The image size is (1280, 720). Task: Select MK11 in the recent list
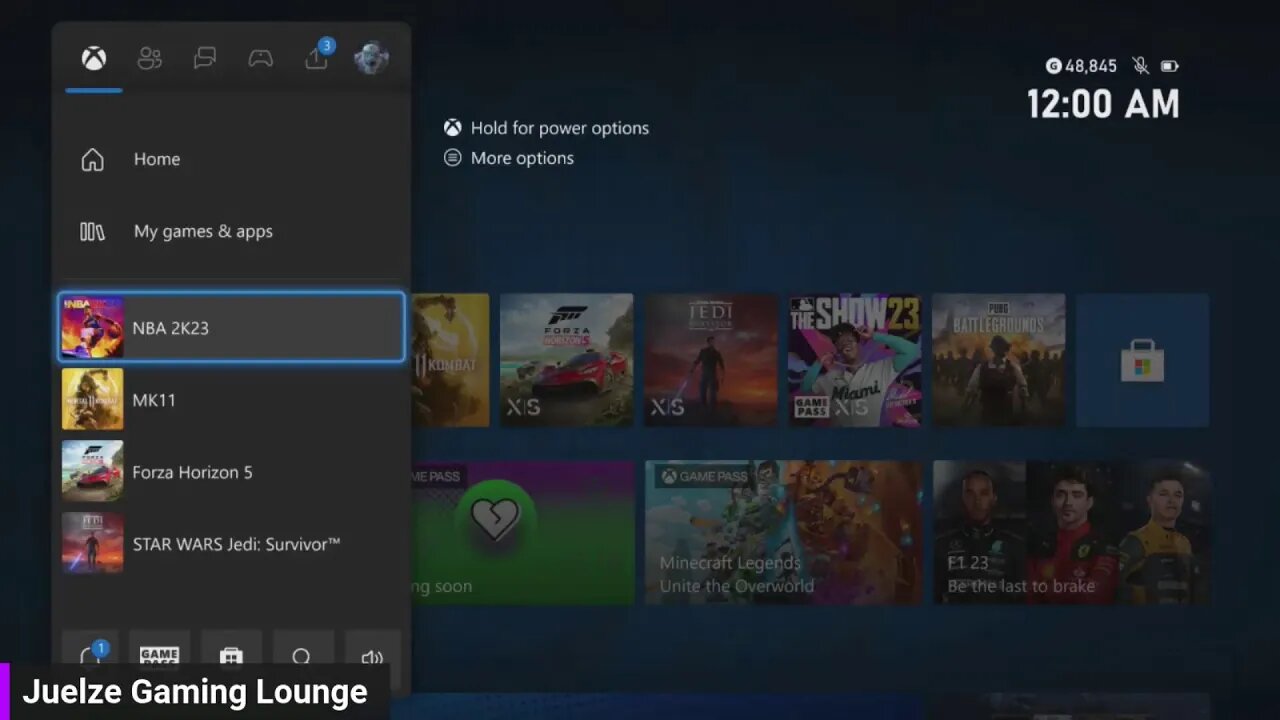tap(231, 399)
